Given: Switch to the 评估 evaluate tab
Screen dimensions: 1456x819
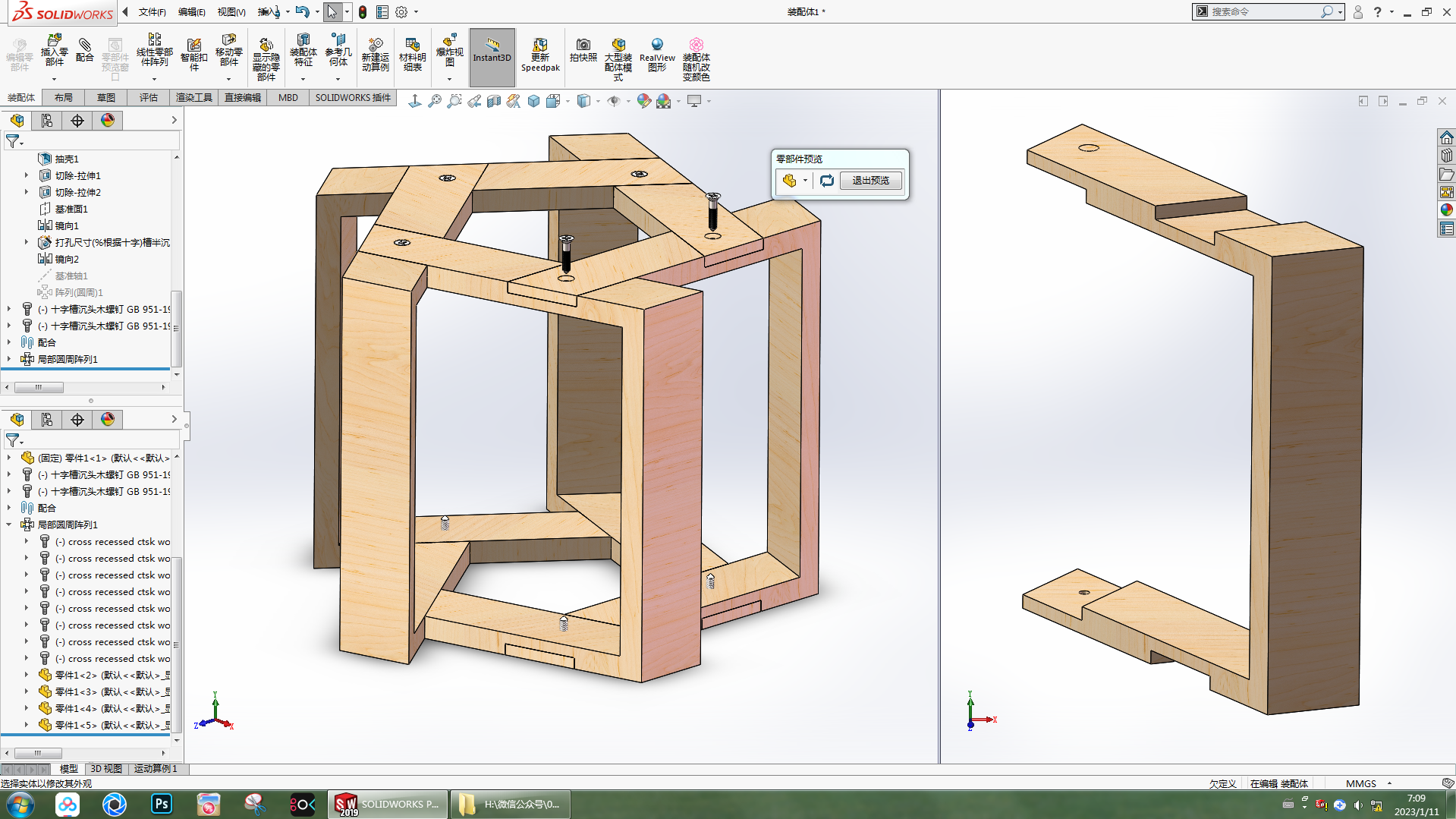Looking at the screenshot, I should (149, 98).
